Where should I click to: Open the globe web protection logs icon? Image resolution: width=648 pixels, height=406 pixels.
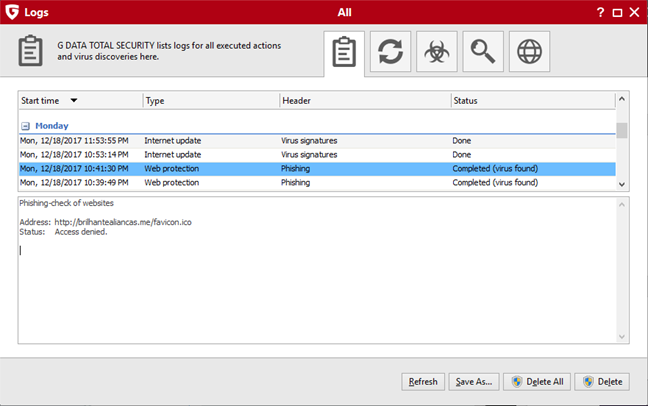(529, 52)
